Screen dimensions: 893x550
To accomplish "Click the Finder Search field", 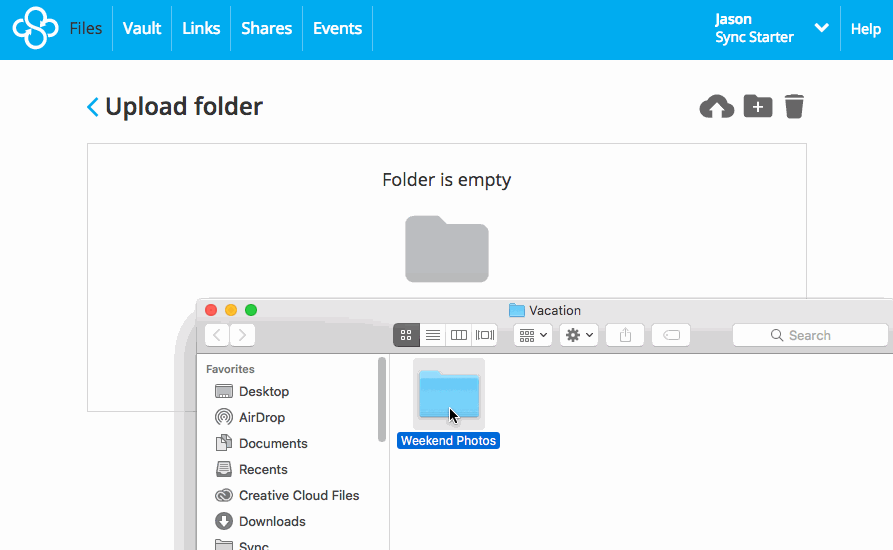I will (x=810, y=335).
